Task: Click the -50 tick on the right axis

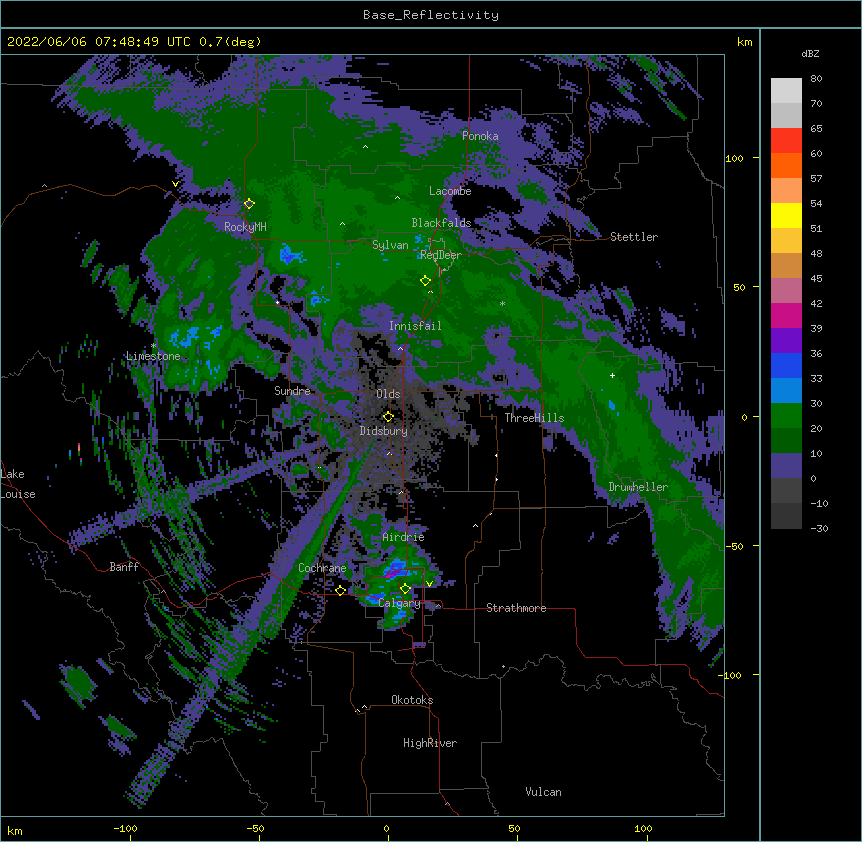Action: (734, 546)
